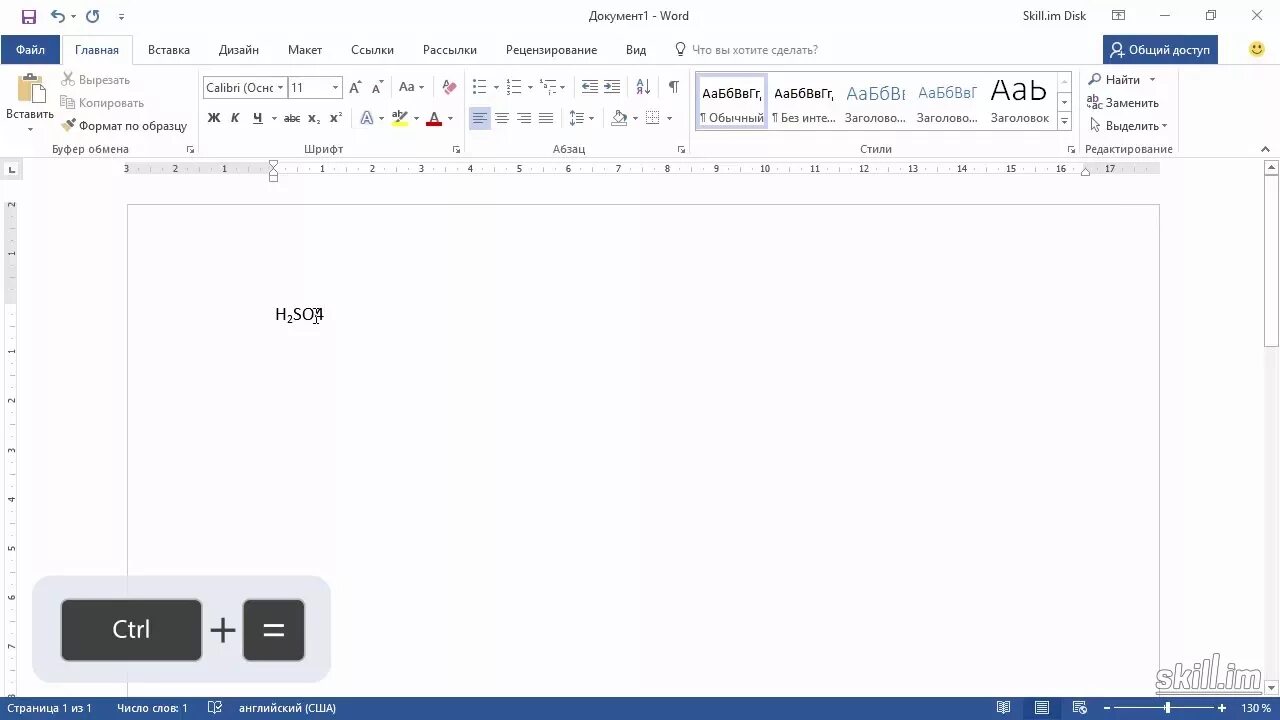Click Вырезать (Cut) button
1280x720 pixels.
[x=95, y=80]
